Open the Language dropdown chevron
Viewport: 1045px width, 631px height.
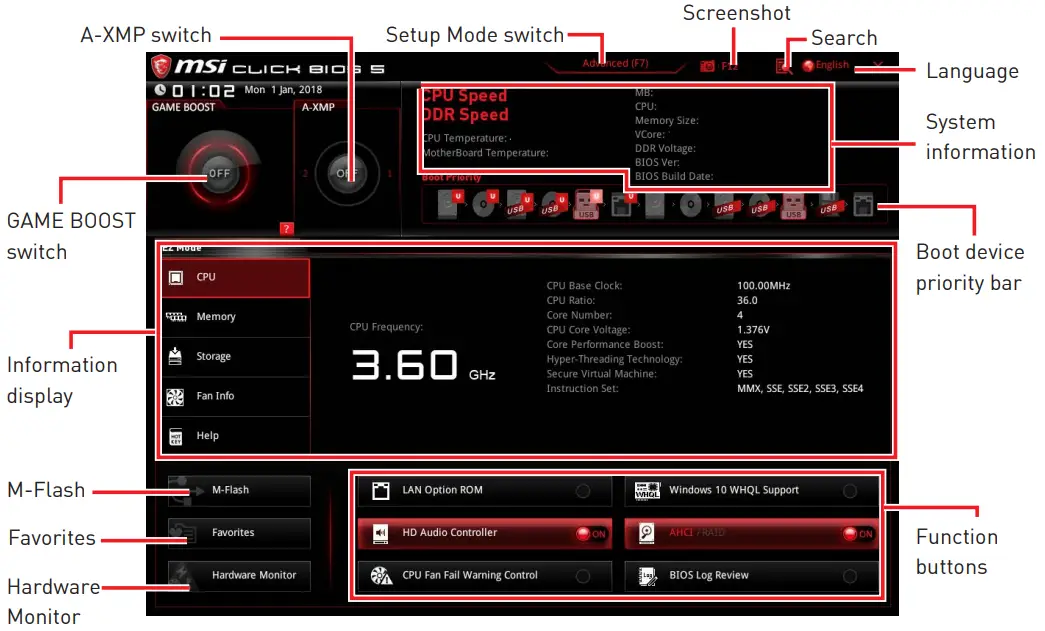pyautogui.click(x=878, y=64)
